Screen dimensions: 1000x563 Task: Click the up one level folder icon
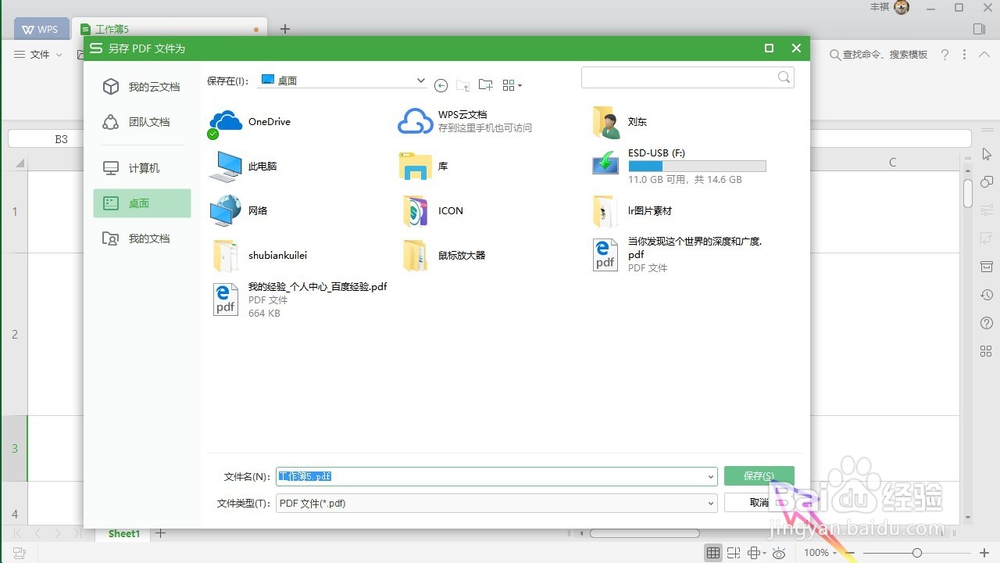pos(463,85)
